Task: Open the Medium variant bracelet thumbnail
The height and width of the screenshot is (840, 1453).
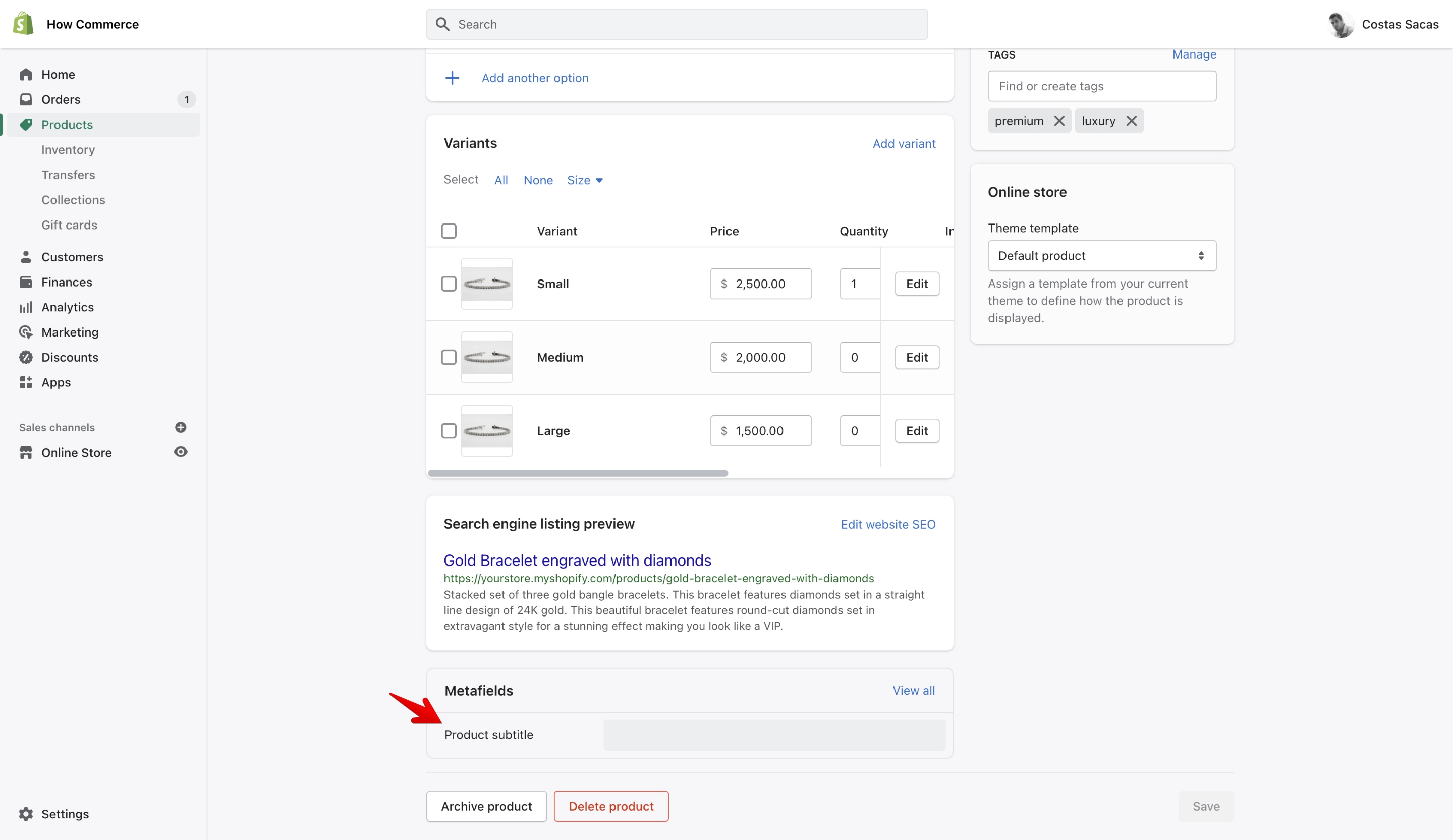Action: 487,358
